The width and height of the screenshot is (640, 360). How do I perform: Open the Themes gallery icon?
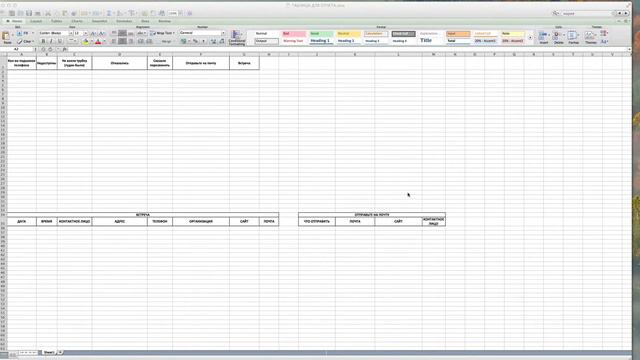point(590,37)
